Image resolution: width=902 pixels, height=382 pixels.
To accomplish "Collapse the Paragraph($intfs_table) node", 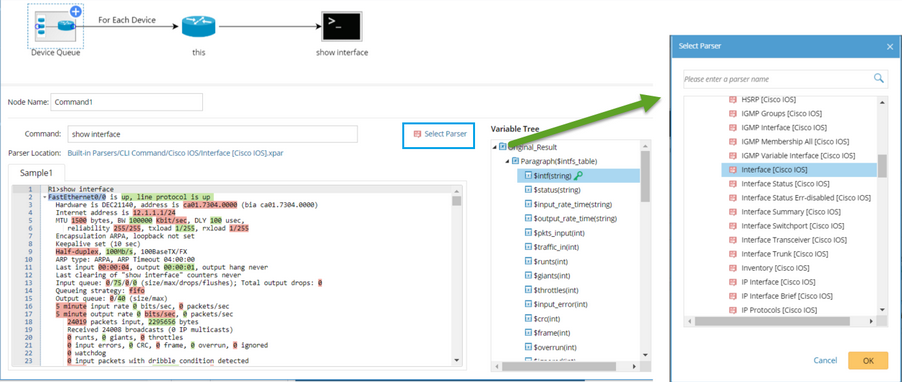I will pyautogui.click(x=507, y=161).
